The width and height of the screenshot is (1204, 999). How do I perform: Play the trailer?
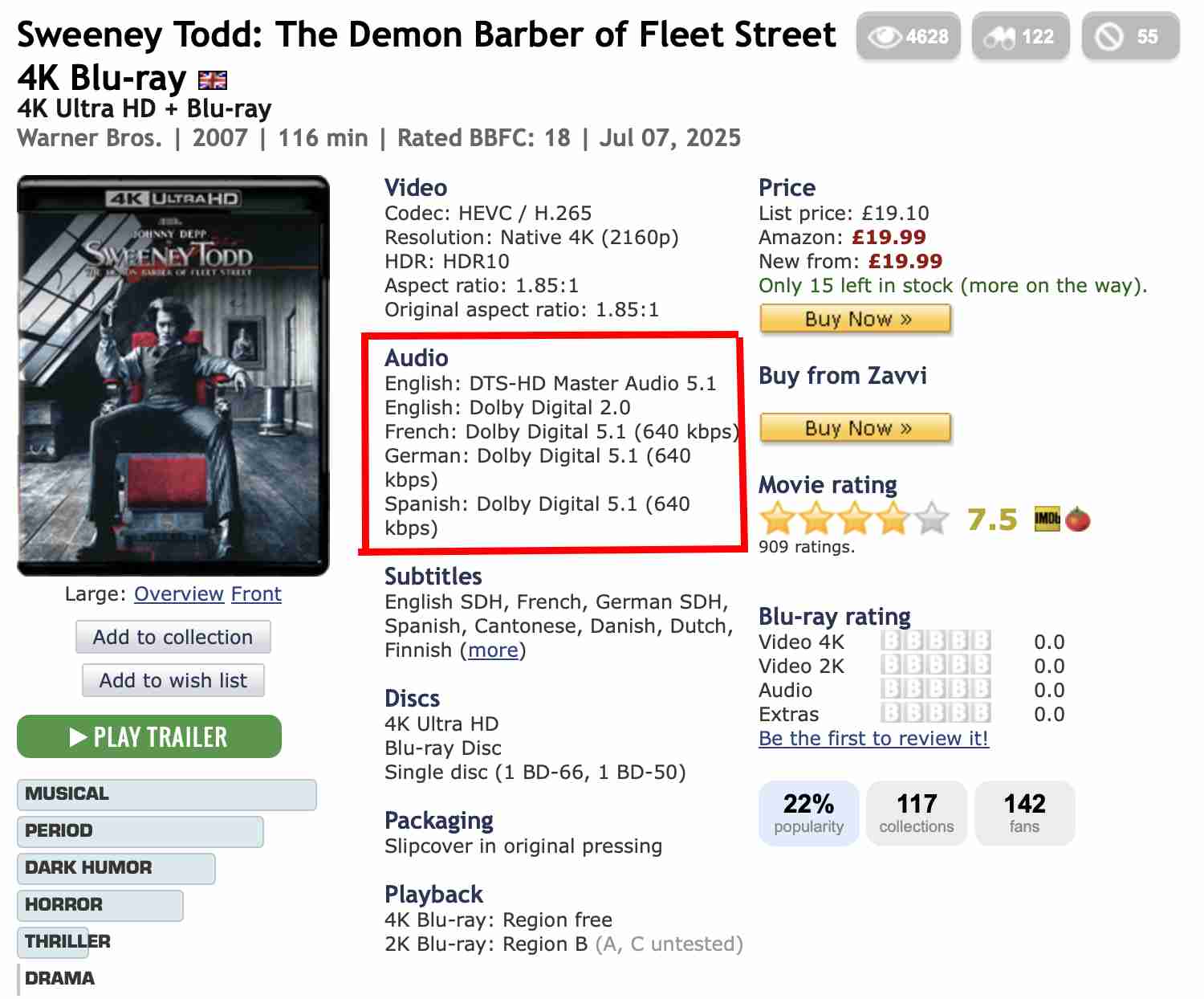click(149, 736)
